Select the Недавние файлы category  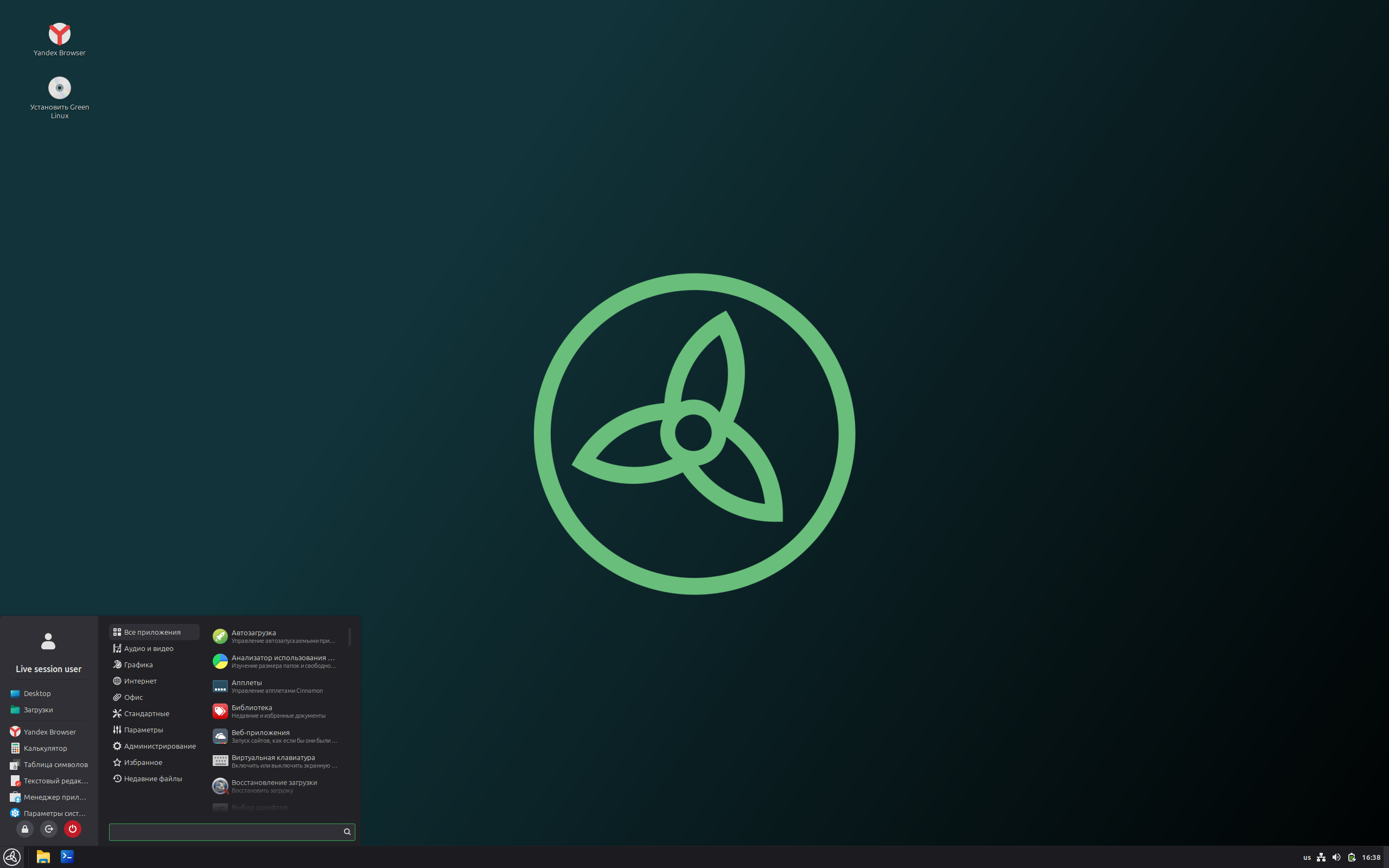coord(155,778)
